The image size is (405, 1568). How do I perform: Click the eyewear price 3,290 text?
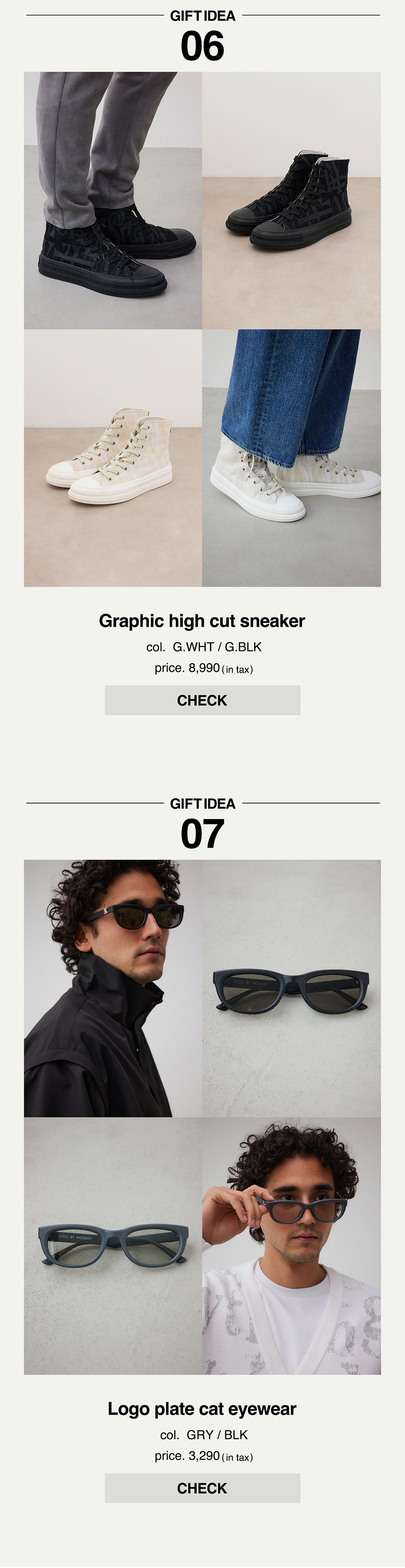tap(204, 1456)
